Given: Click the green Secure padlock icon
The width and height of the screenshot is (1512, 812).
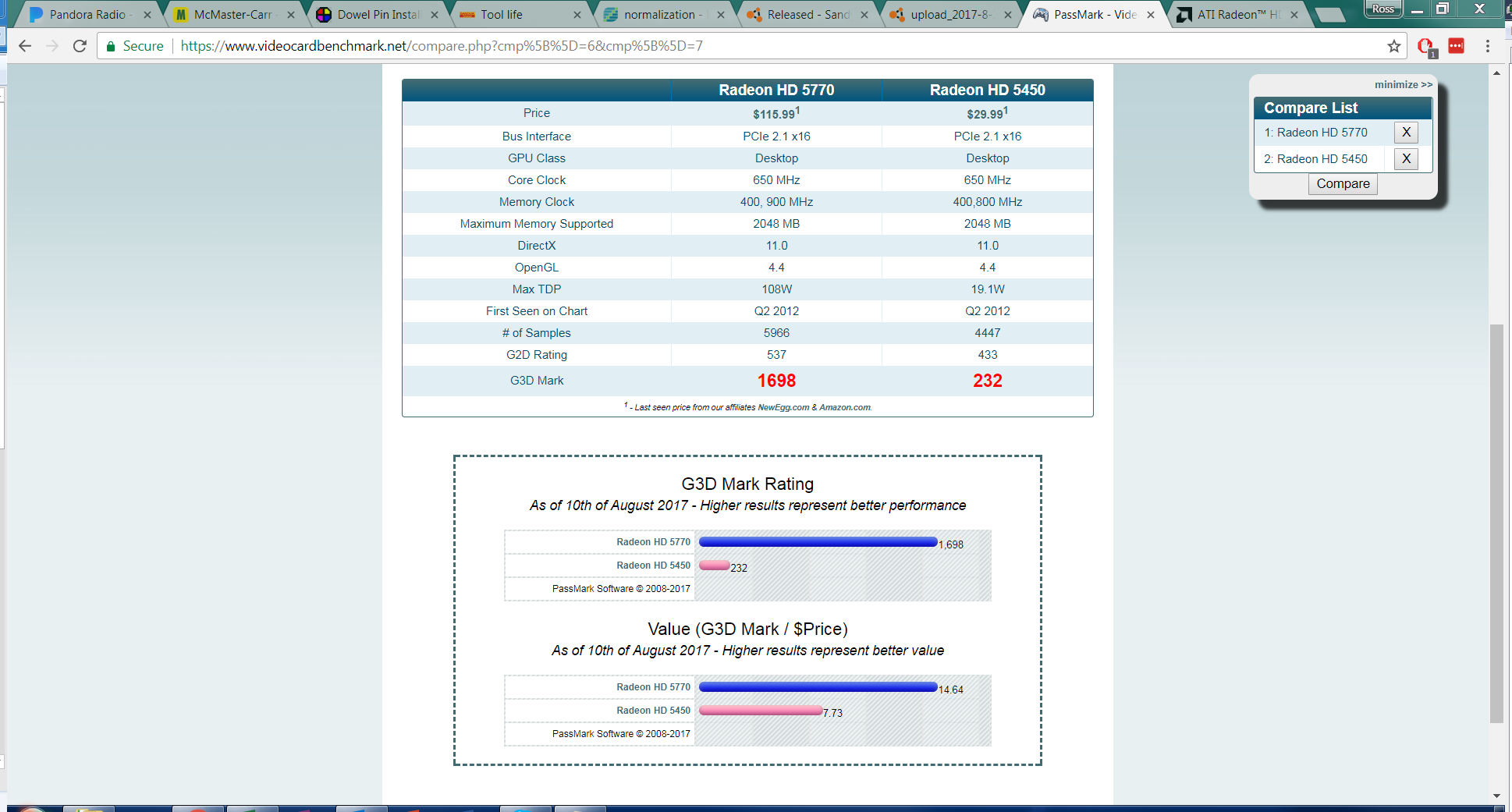Looking at the screenshot, I should 111,46.
